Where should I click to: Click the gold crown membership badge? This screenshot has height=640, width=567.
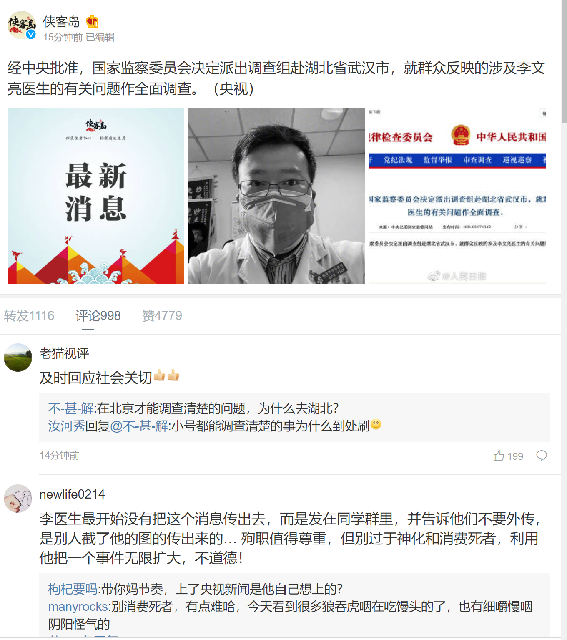click(x=93, y=21)
